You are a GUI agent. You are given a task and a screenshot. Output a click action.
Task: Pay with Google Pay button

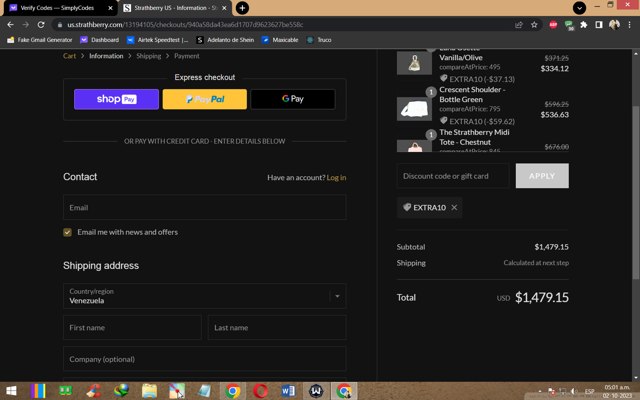(x=293, y=99)
